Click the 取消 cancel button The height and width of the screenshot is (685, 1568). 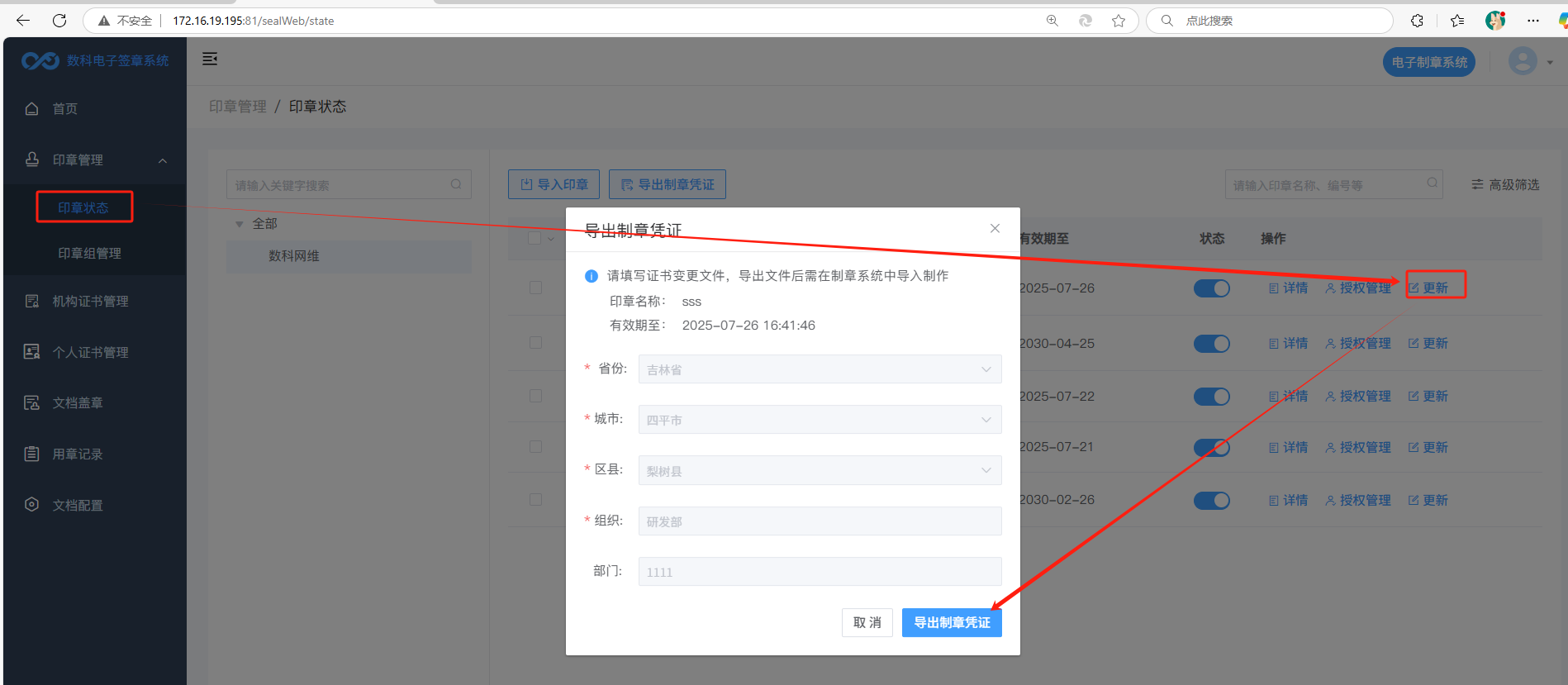[x=867, y=622]
